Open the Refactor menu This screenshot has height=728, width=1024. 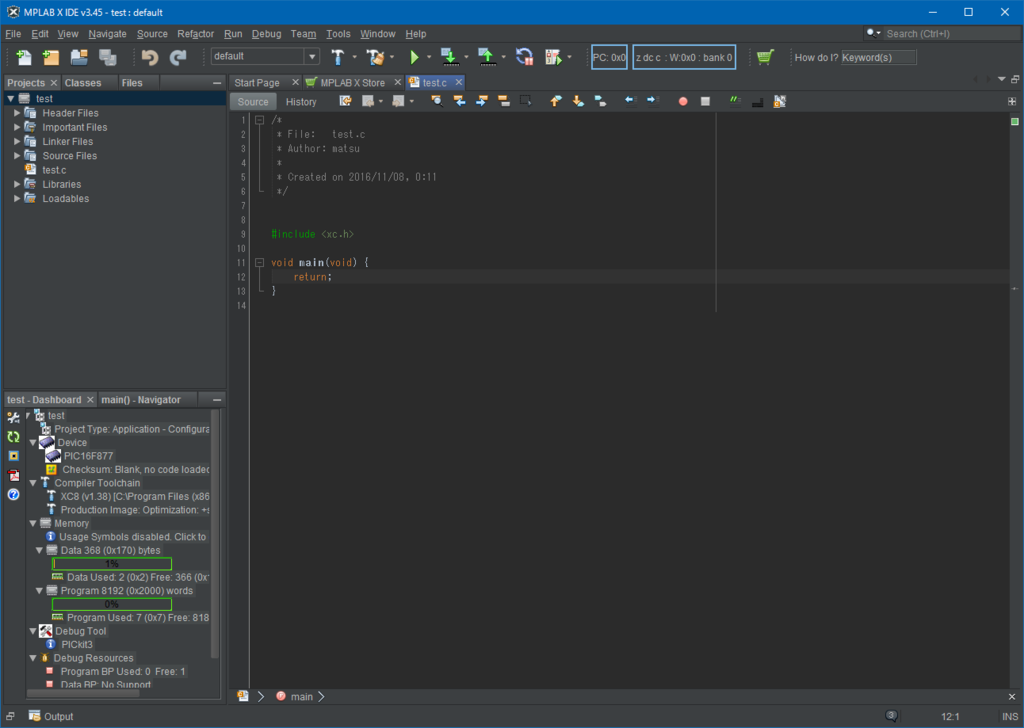coord(195,34)
